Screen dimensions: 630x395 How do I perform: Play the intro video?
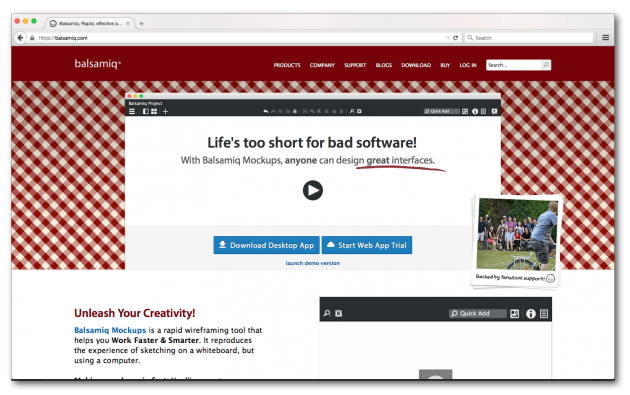click(x=313, y=190)
